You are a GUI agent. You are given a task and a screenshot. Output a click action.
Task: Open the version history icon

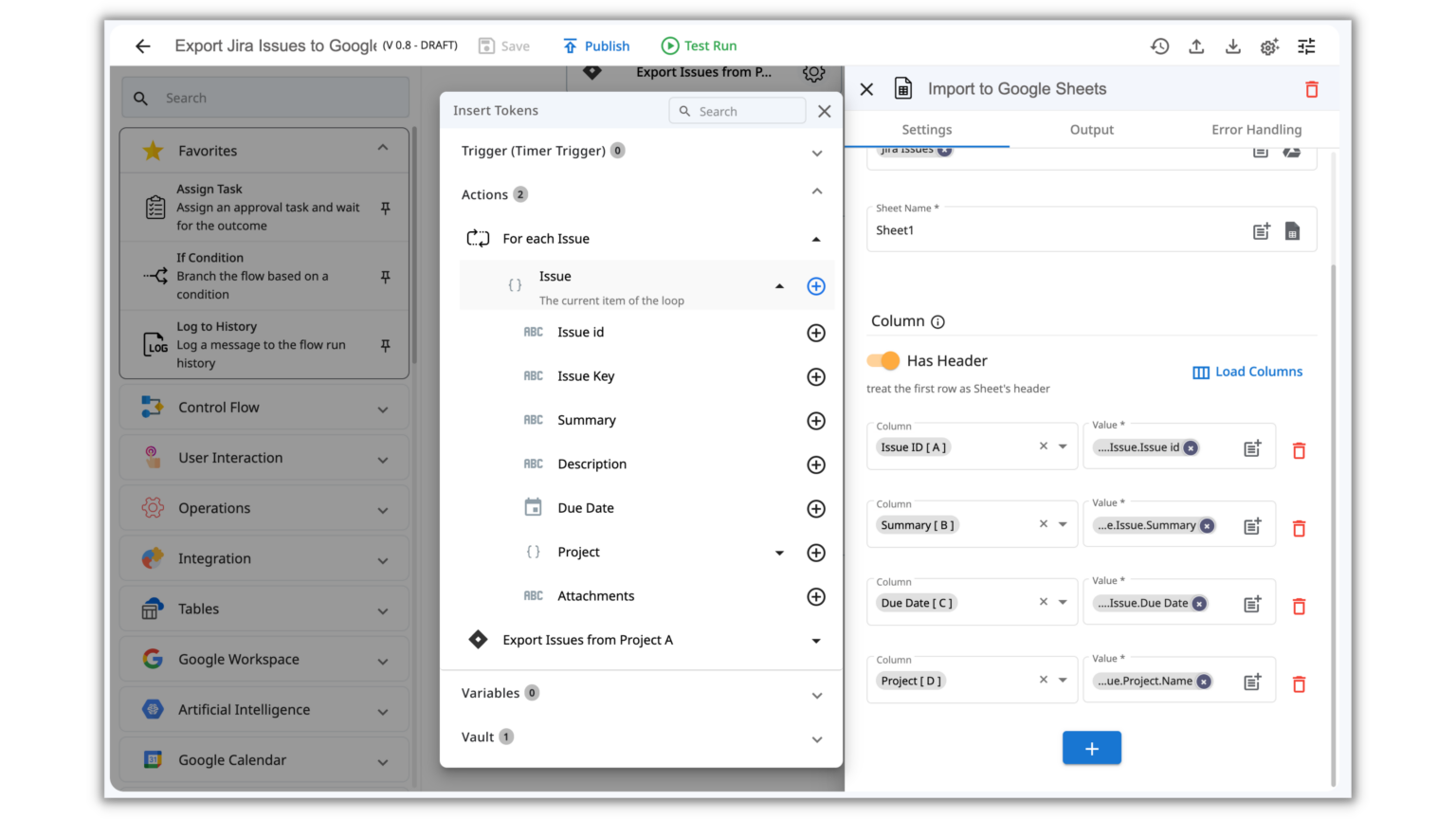click(1159, 45)
